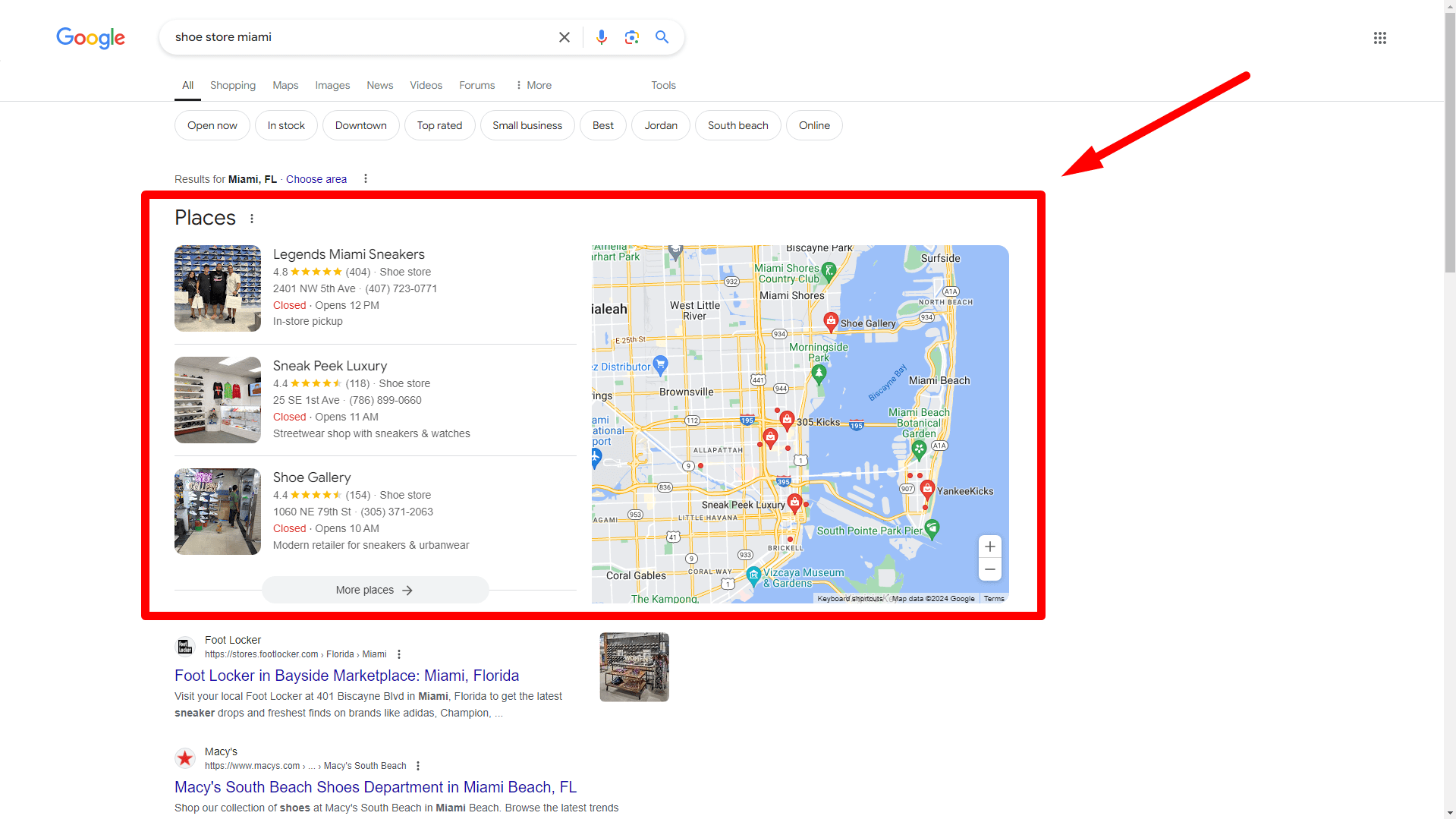
Task: Open Shoe Gallery place listing
Action: [x=311, y=477]
